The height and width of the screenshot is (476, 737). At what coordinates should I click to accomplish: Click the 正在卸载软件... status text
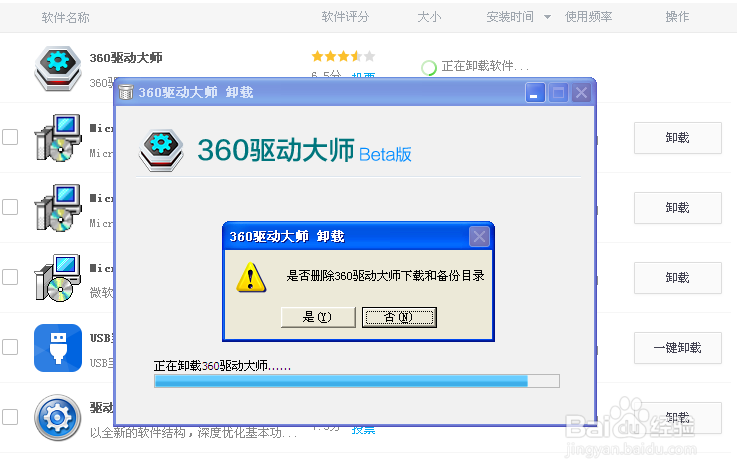[485, 66]
